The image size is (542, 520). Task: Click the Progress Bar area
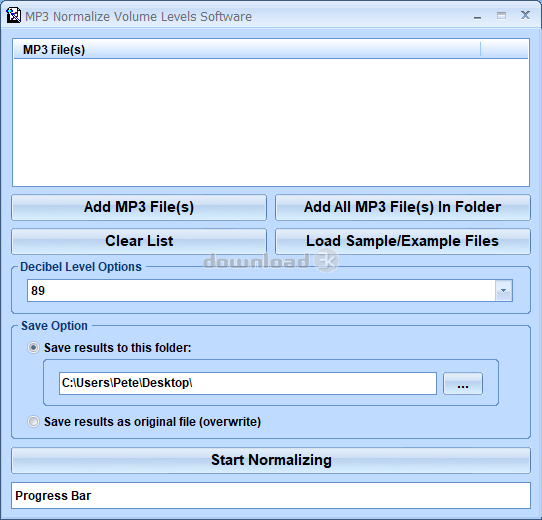click(271, 495)
